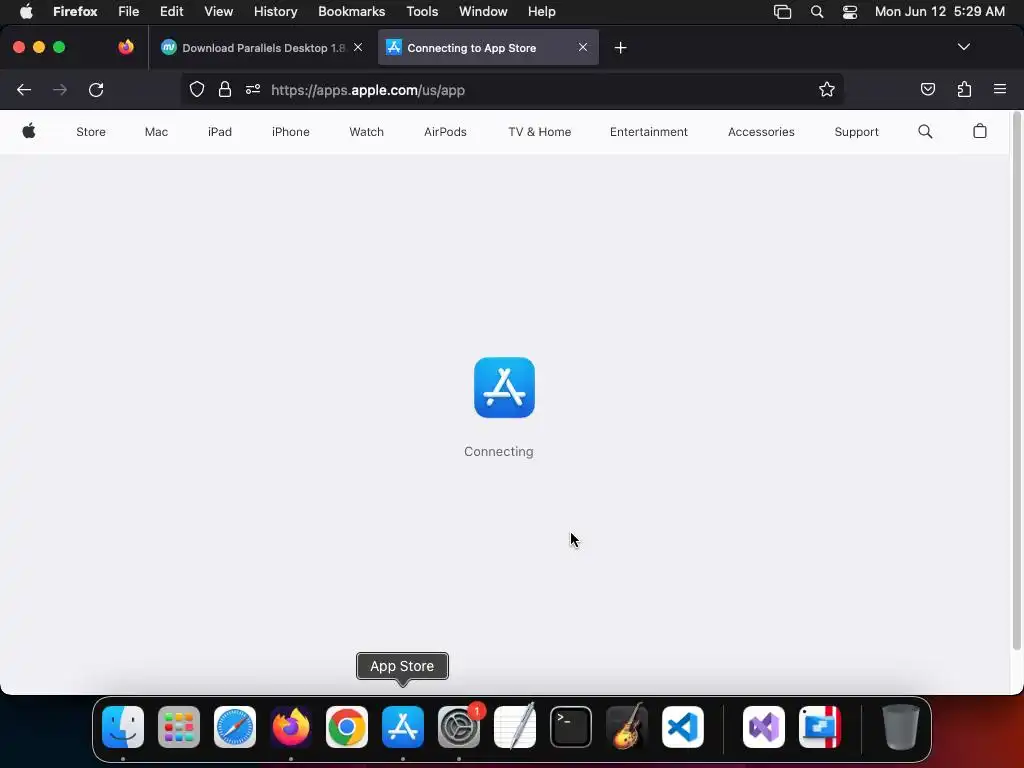Open GarageBand from the Dock
The width and height of the screenshot is (1024, 768).
coord(627,727)
